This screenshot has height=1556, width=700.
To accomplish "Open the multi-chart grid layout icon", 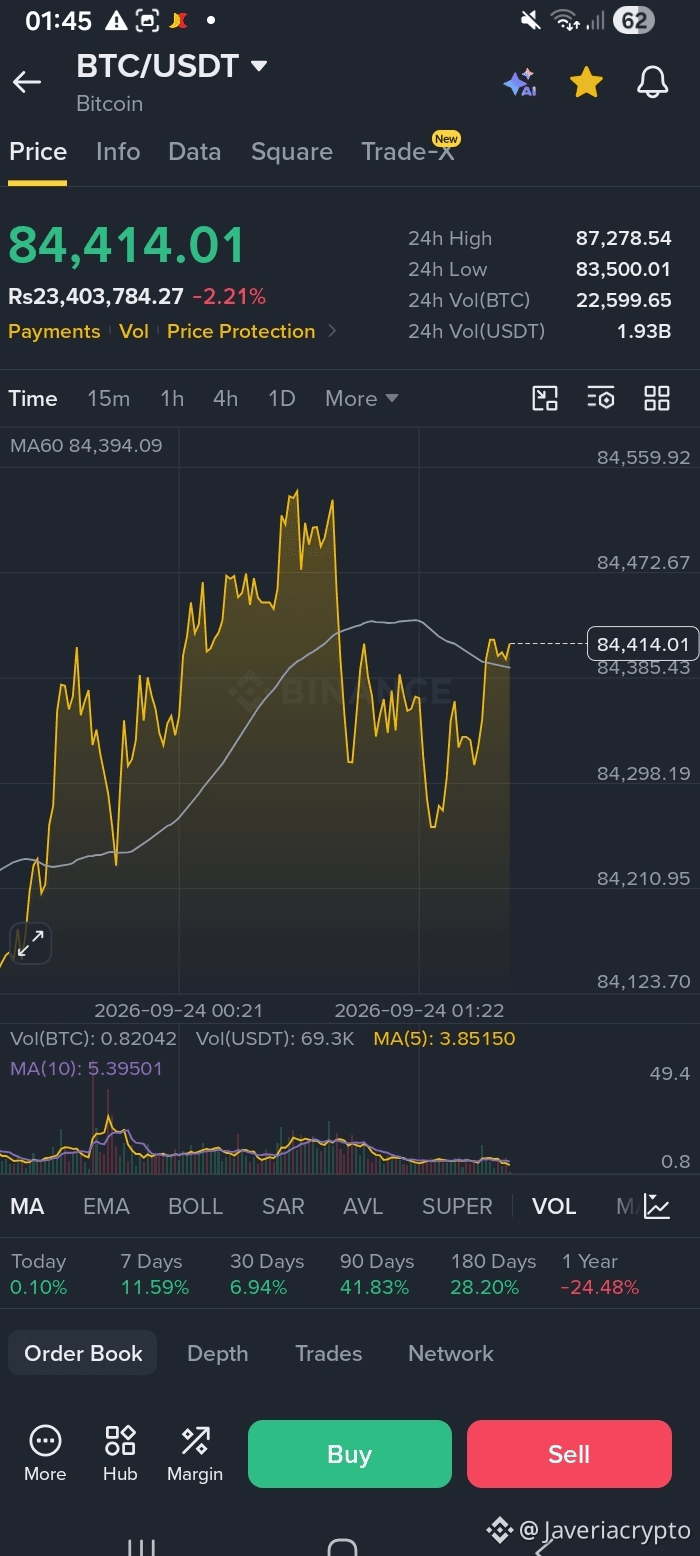I will coord(657,398).
